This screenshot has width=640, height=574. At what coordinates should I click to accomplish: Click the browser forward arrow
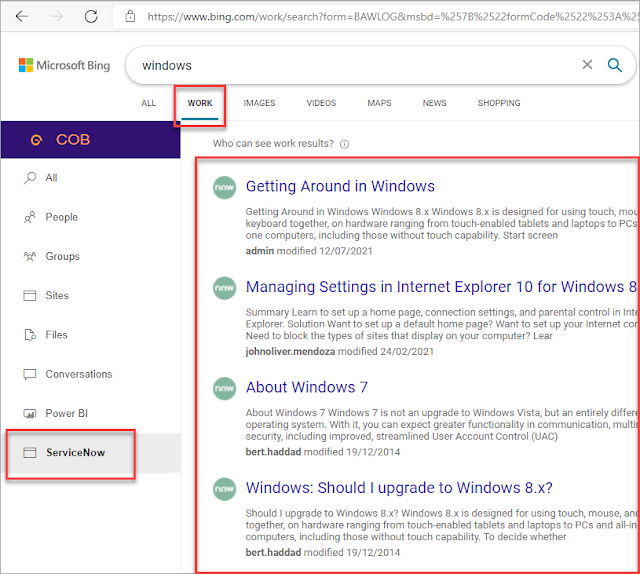point(56,16)
